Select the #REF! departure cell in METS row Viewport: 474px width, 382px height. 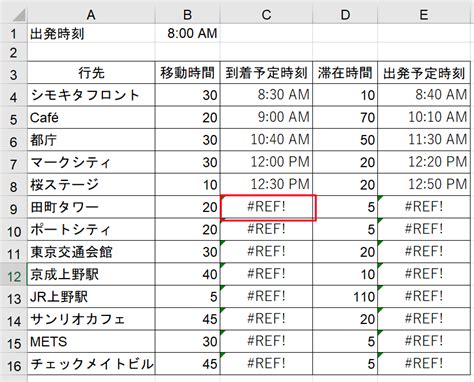coord(424,341)
